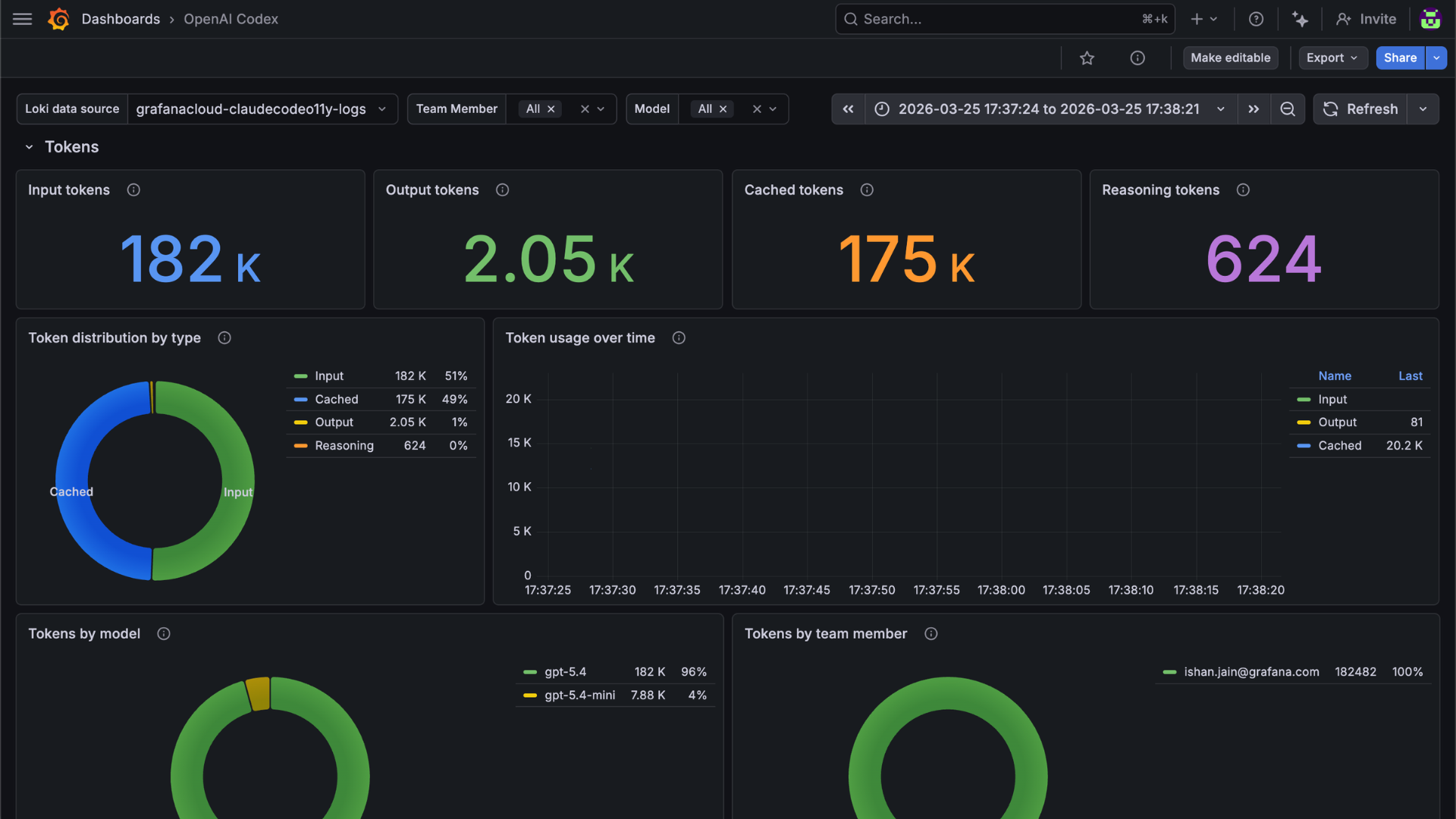1456x819 pixels.
Task: Open the Grafana Assistant sparkle icon
Action: click(1300, 19)
